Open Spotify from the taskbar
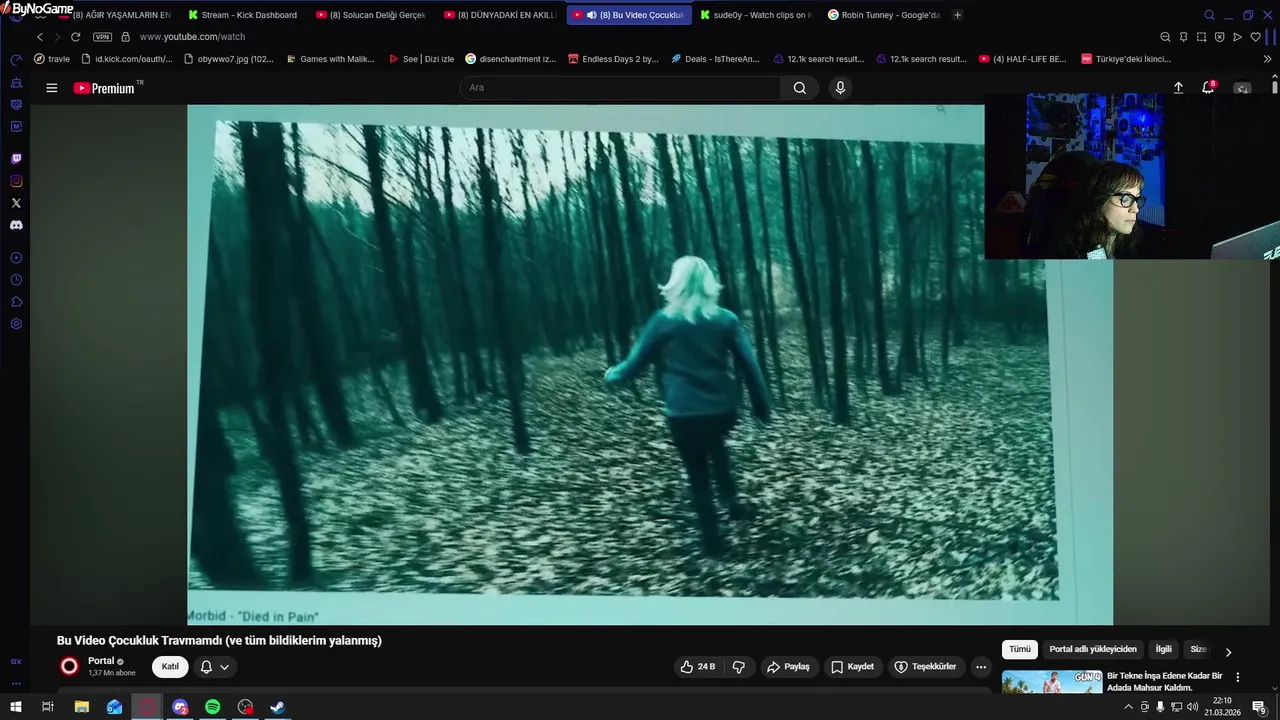Image resolution: width=1280 pixels, height=720 pixels. coord(212,707)
